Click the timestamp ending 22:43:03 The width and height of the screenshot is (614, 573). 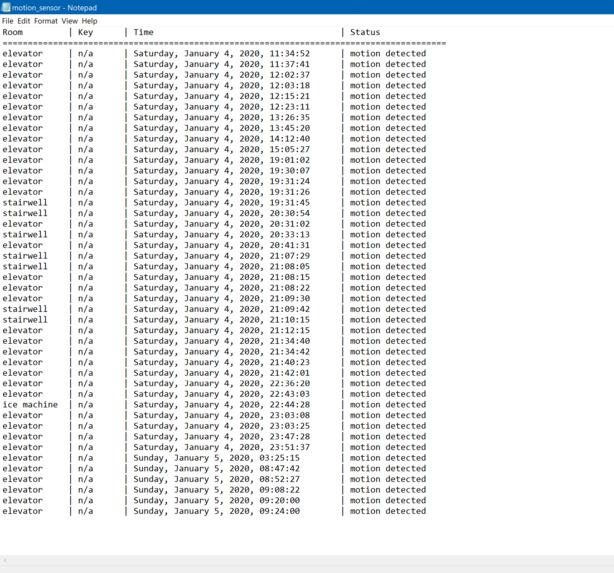point(222,394)
